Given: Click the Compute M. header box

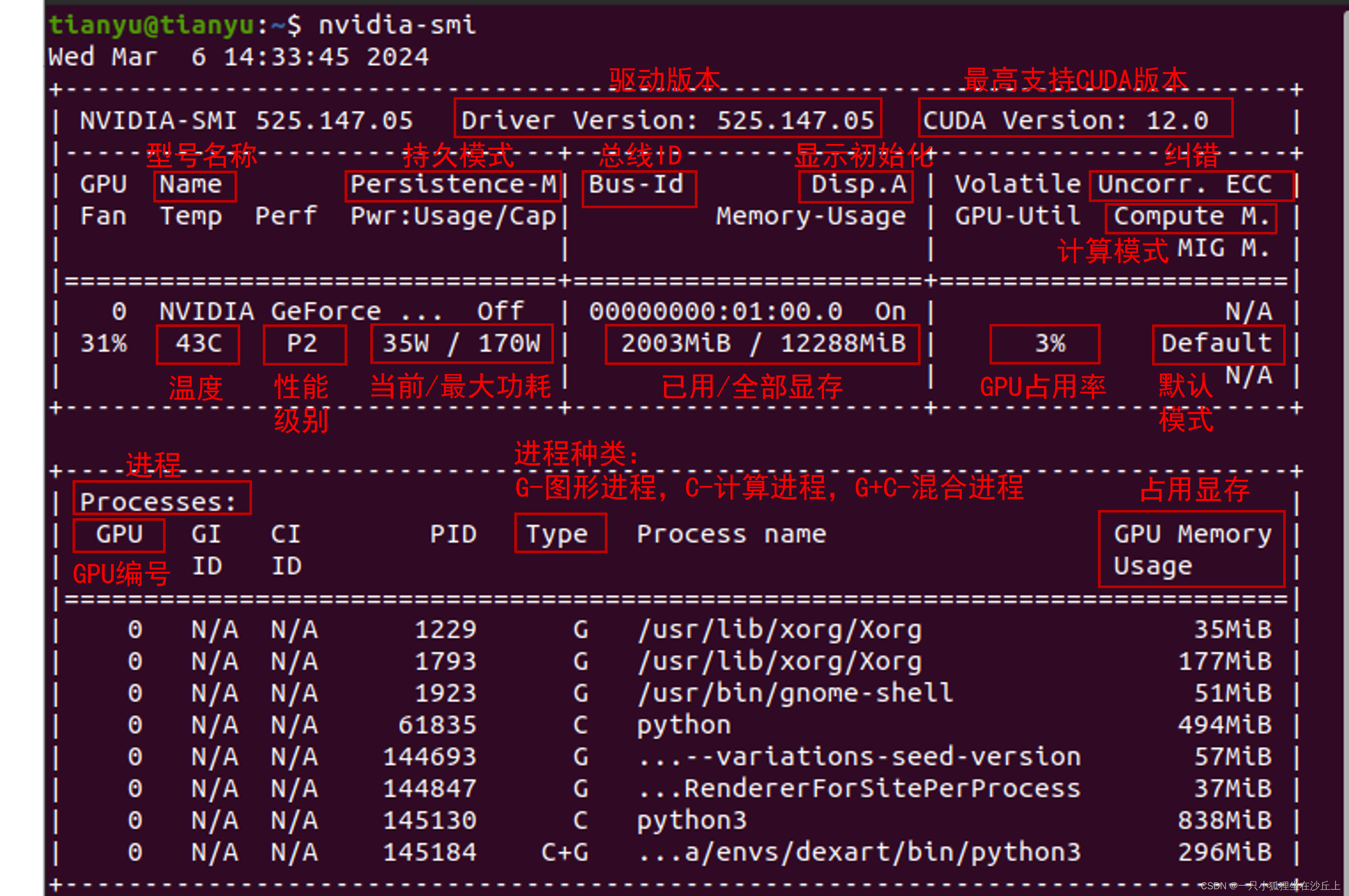Looking at the screenshot, I should click(x=1190, y=218).
